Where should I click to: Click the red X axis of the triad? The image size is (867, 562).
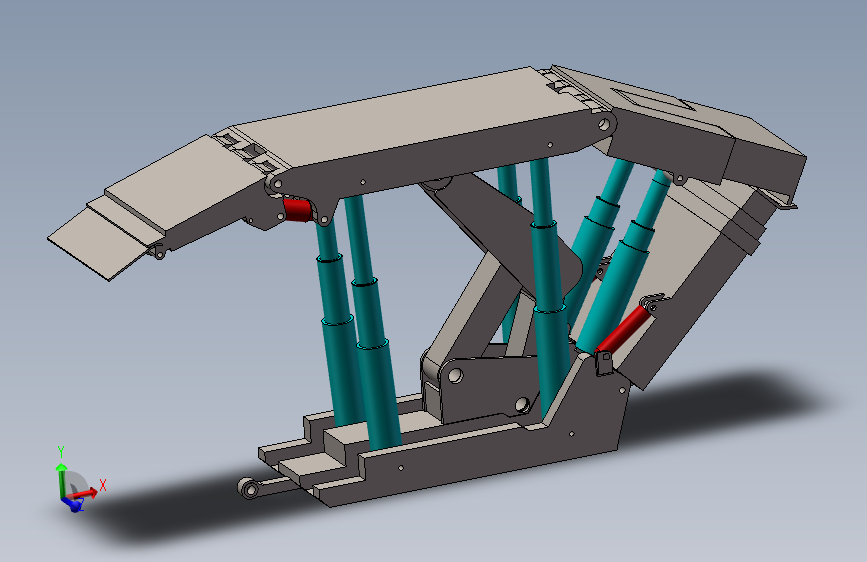(84, 492)
